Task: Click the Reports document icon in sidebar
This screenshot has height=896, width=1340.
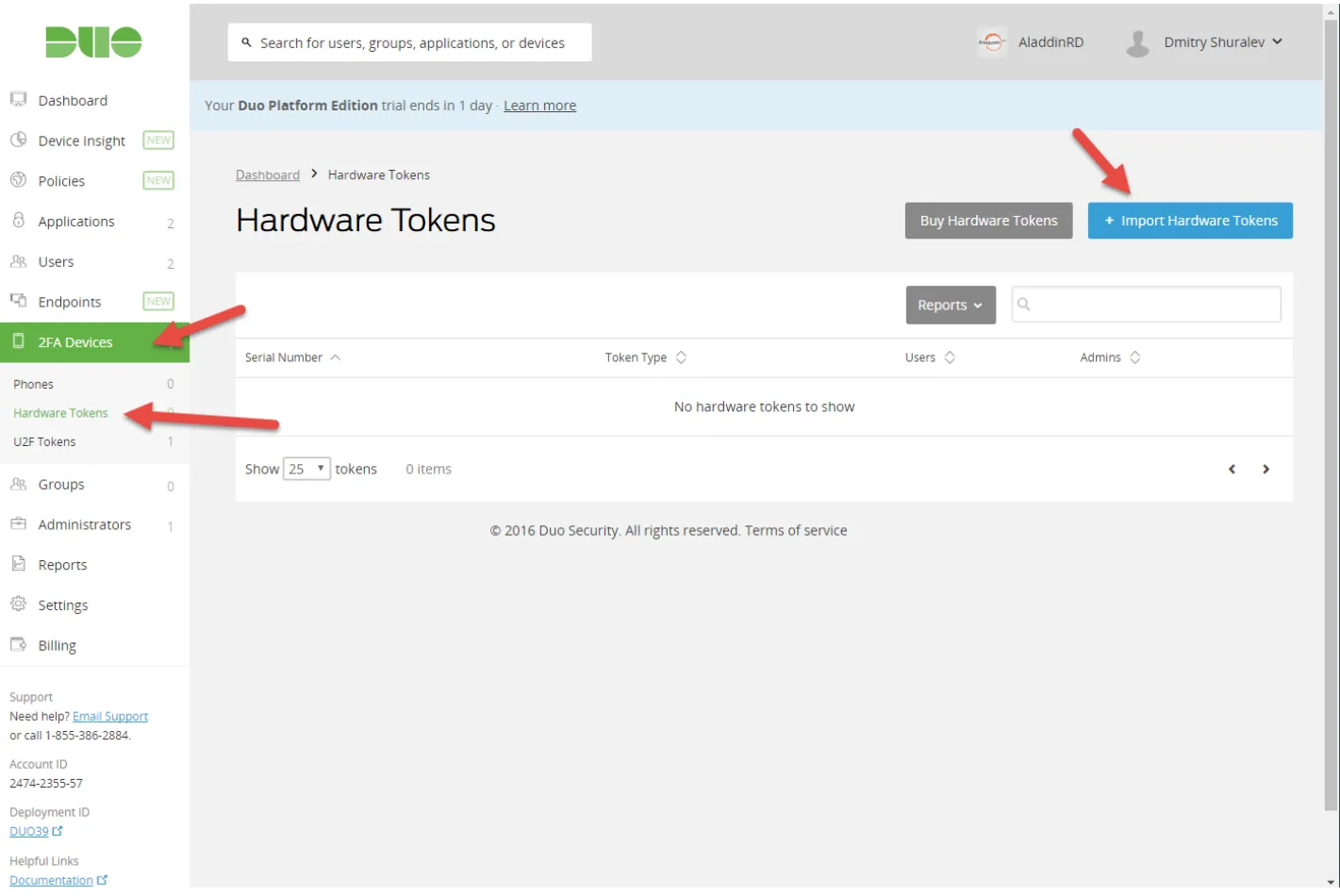Action: pyautogui.click(x=18, y=564)
